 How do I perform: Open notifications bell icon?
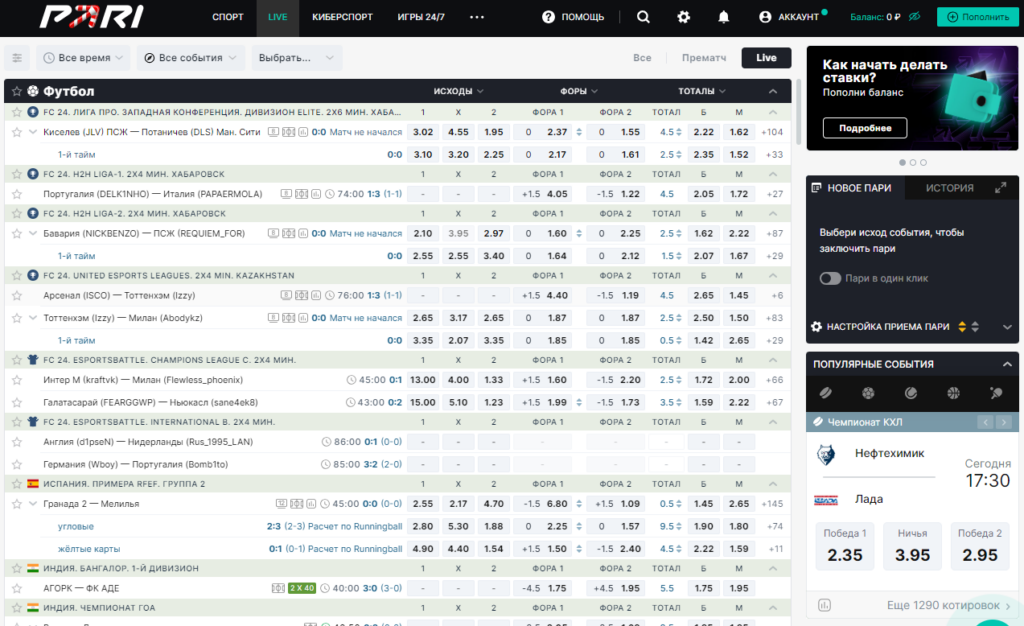(724, 17)
